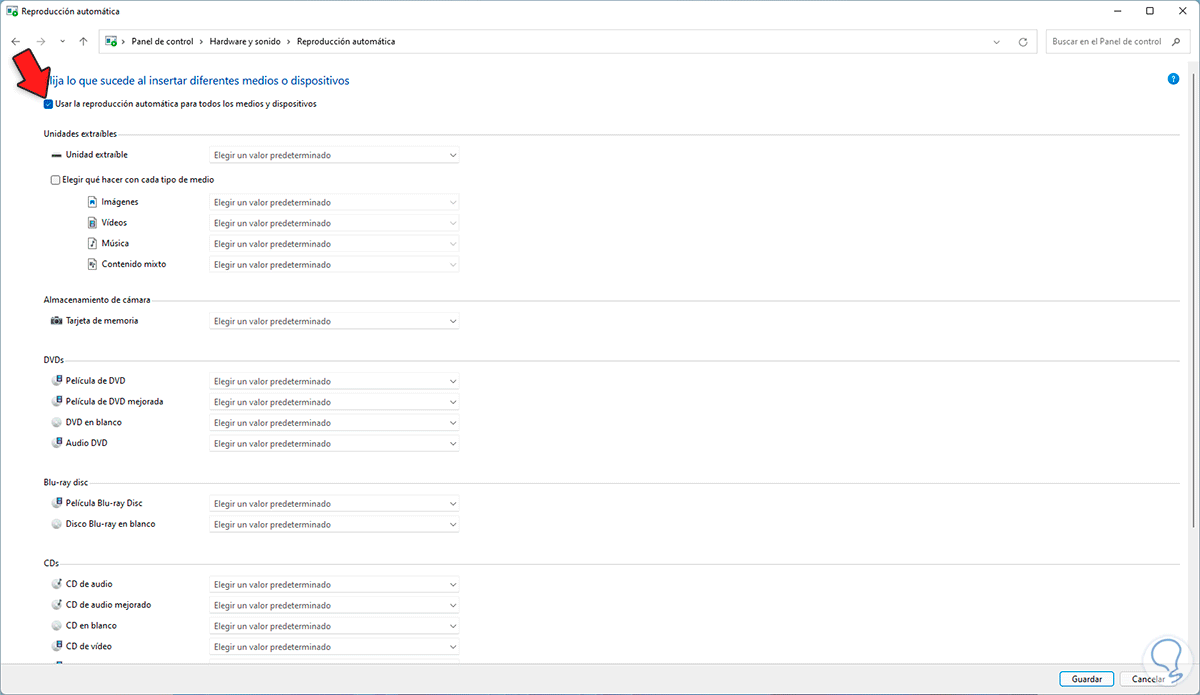Click the Contenido mixto icon
The height and width of the screenshot is (695, 1200).
click(92, 264)
